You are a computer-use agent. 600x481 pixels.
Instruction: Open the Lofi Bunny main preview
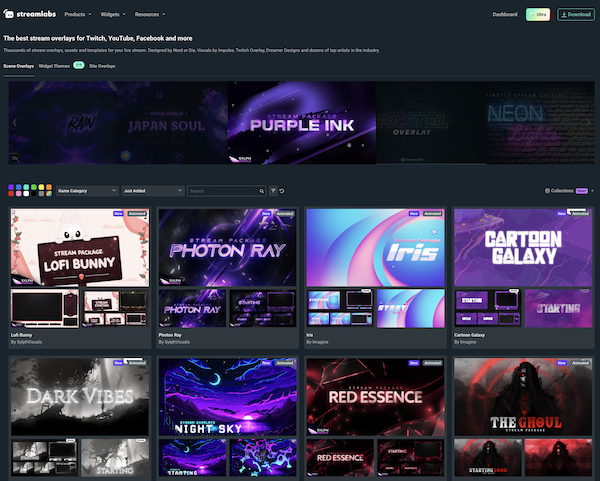[80, 248]
